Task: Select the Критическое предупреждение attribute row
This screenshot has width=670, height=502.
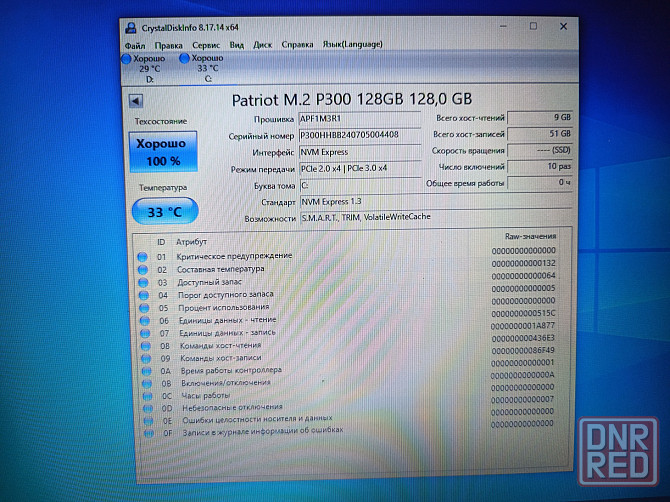Action: click(347, 254)
